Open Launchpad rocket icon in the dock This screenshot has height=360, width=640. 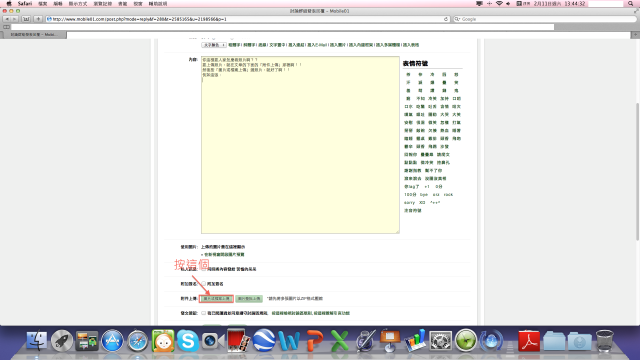62,340
